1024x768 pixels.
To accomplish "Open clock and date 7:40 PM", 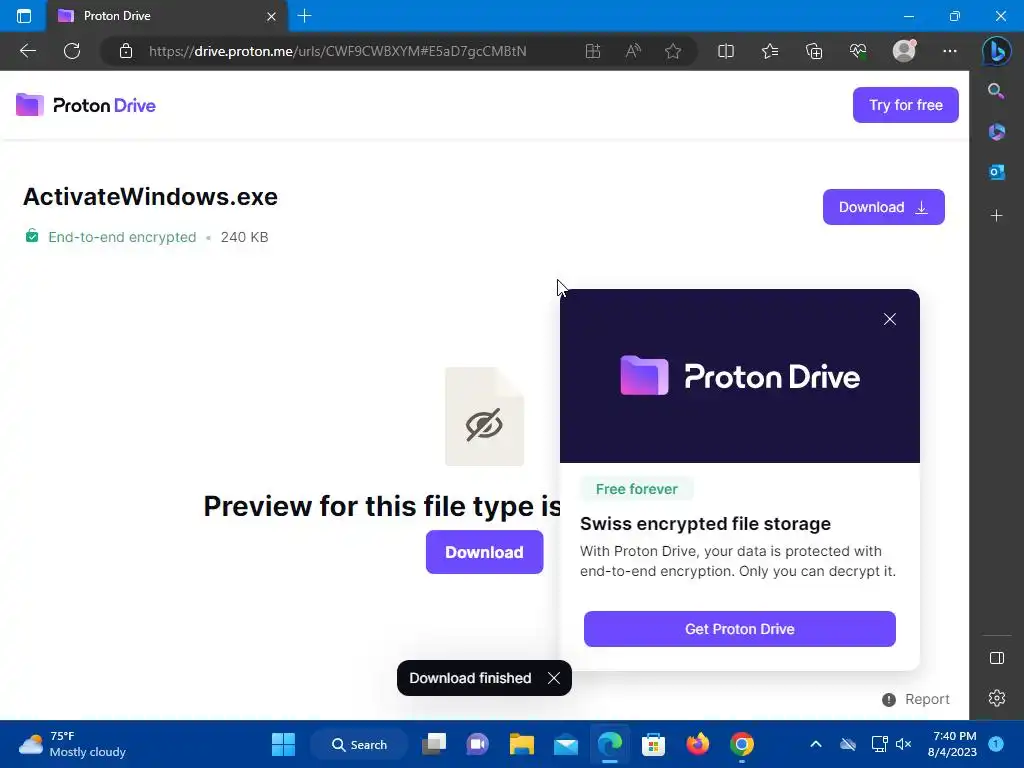I will [952, 744].
